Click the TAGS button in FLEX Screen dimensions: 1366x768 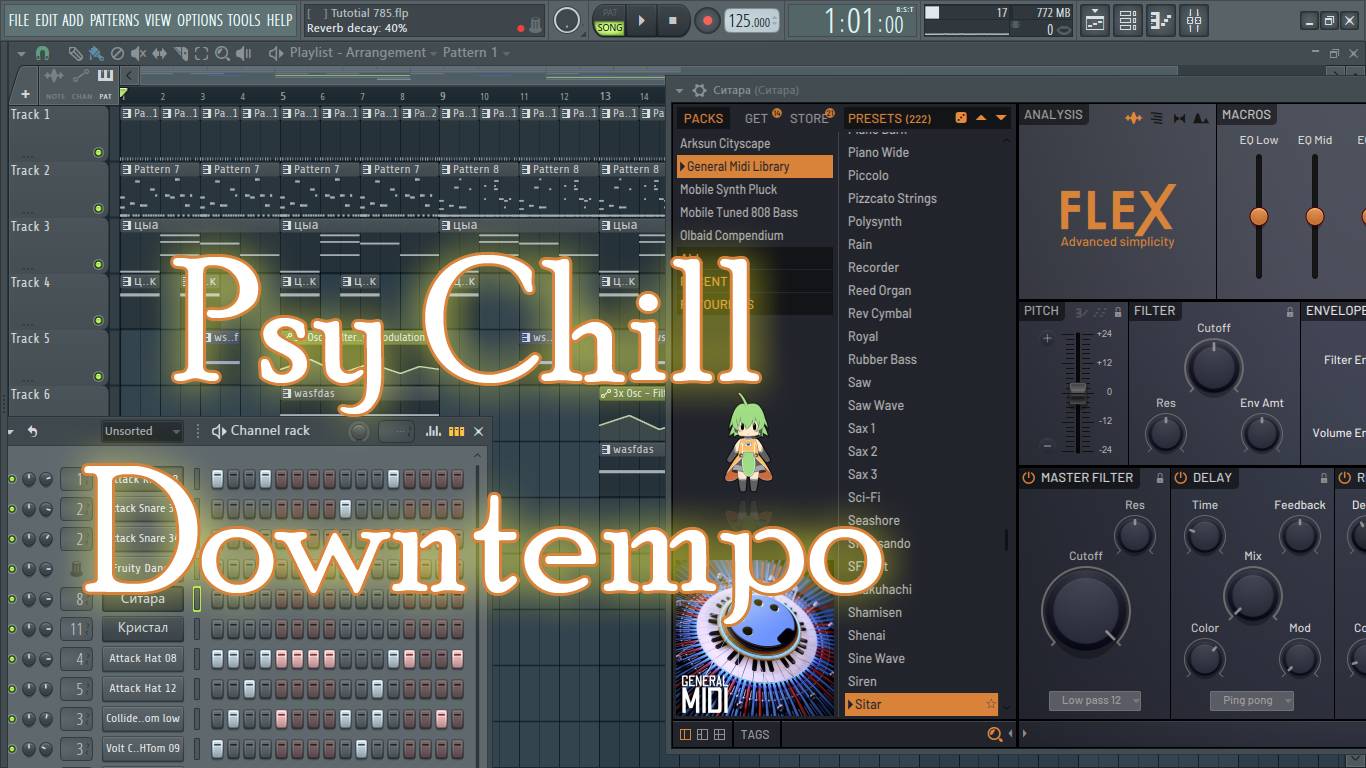[x=755, y=734]
